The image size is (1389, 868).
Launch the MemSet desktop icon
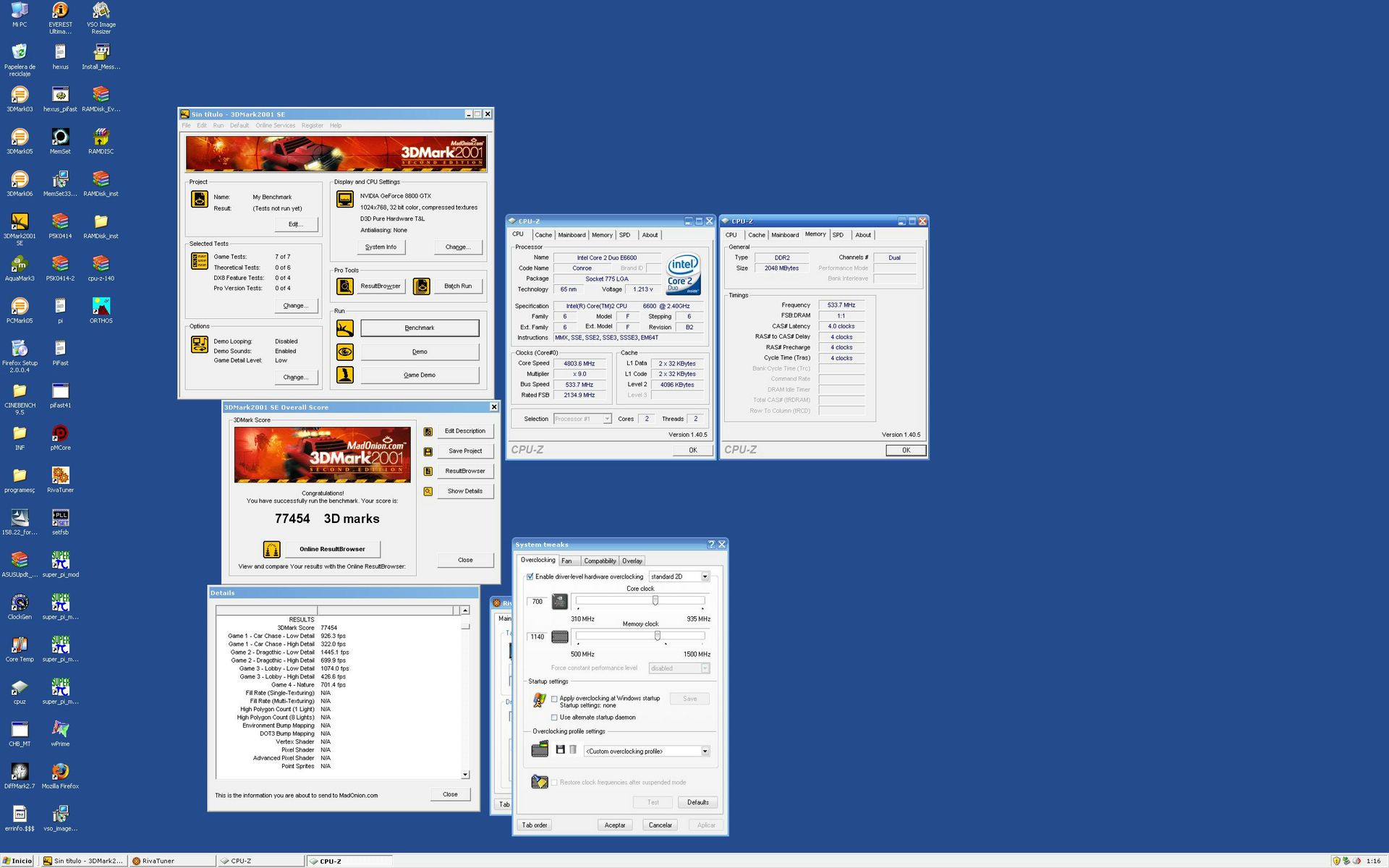tap(60, 142)
